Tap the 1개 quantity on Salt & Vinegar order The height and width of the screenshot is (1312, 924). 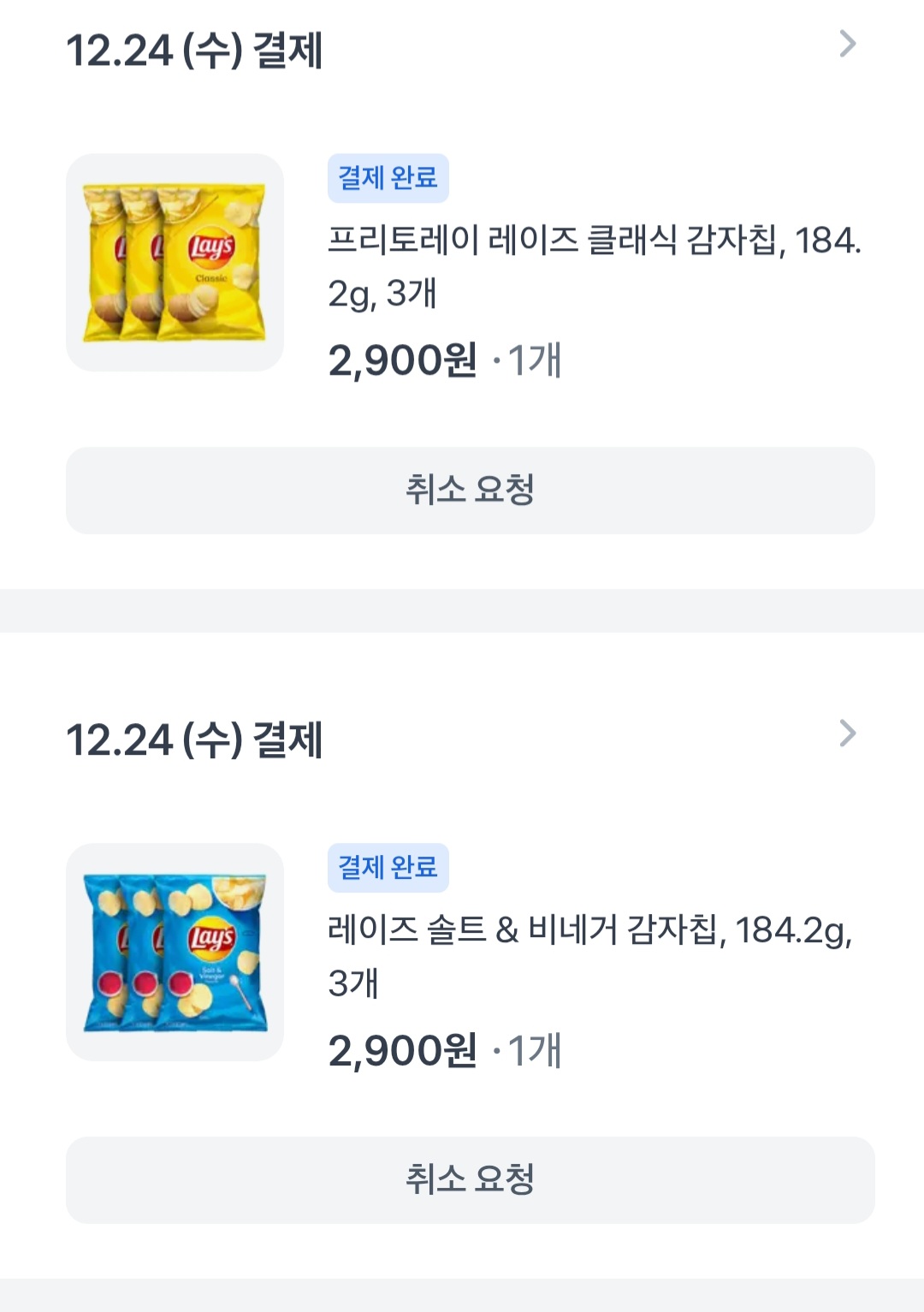(535, 1050)
